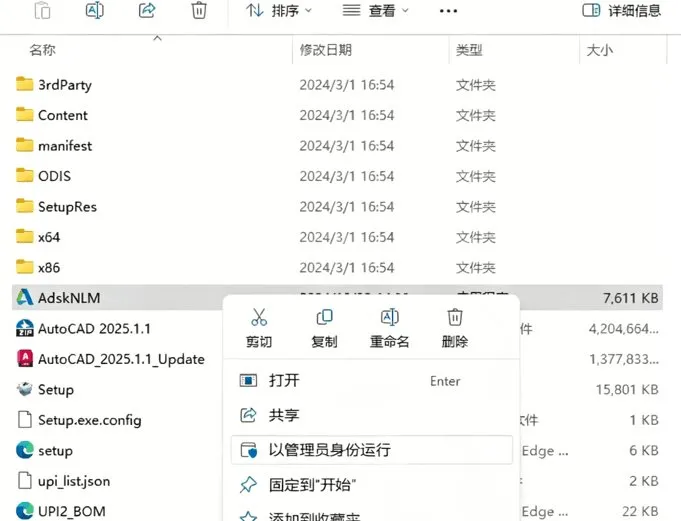681x521 pixels.
Task: Open the three-dots more options menu
Action: (x=448, y=11)
